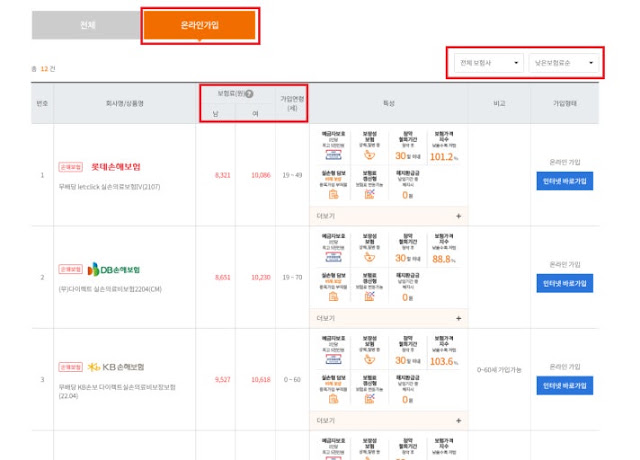
Task: Click the DB손해보험 company logo
Action: pyautogui.click(x=114, y=269)
